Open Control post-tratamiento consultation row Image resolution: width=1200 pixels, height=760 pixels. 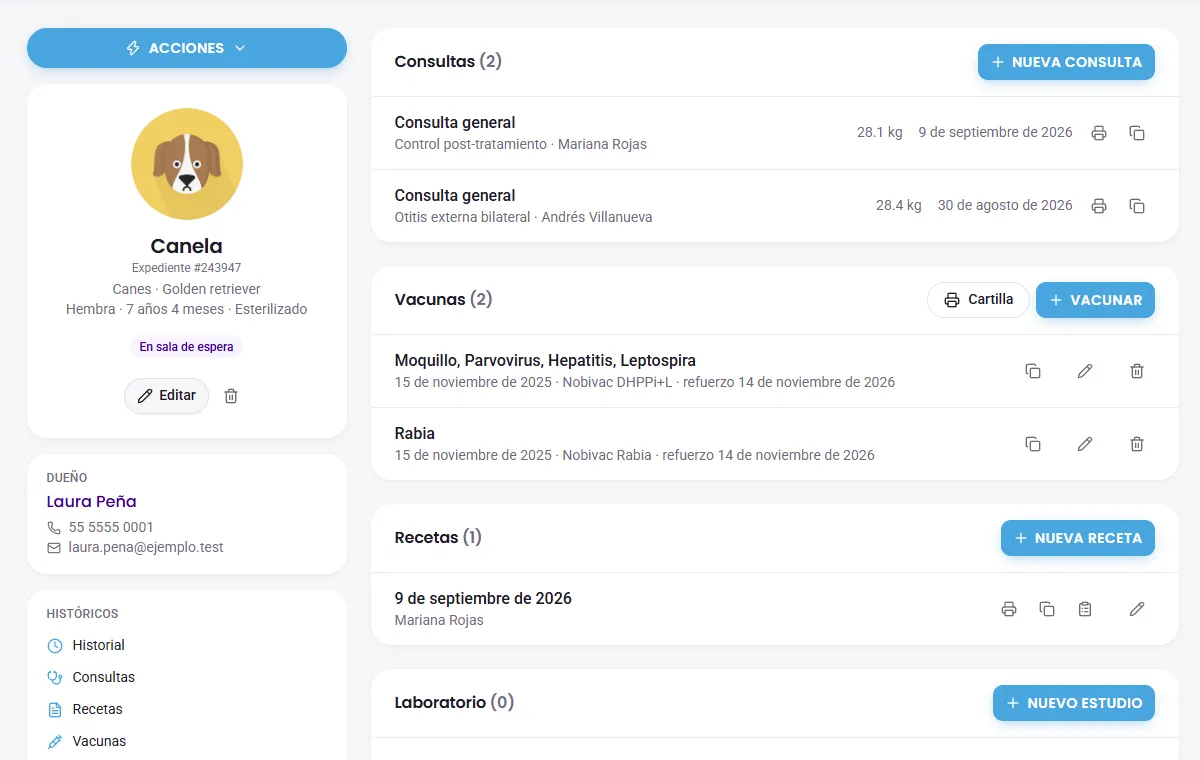coord(775,133)
